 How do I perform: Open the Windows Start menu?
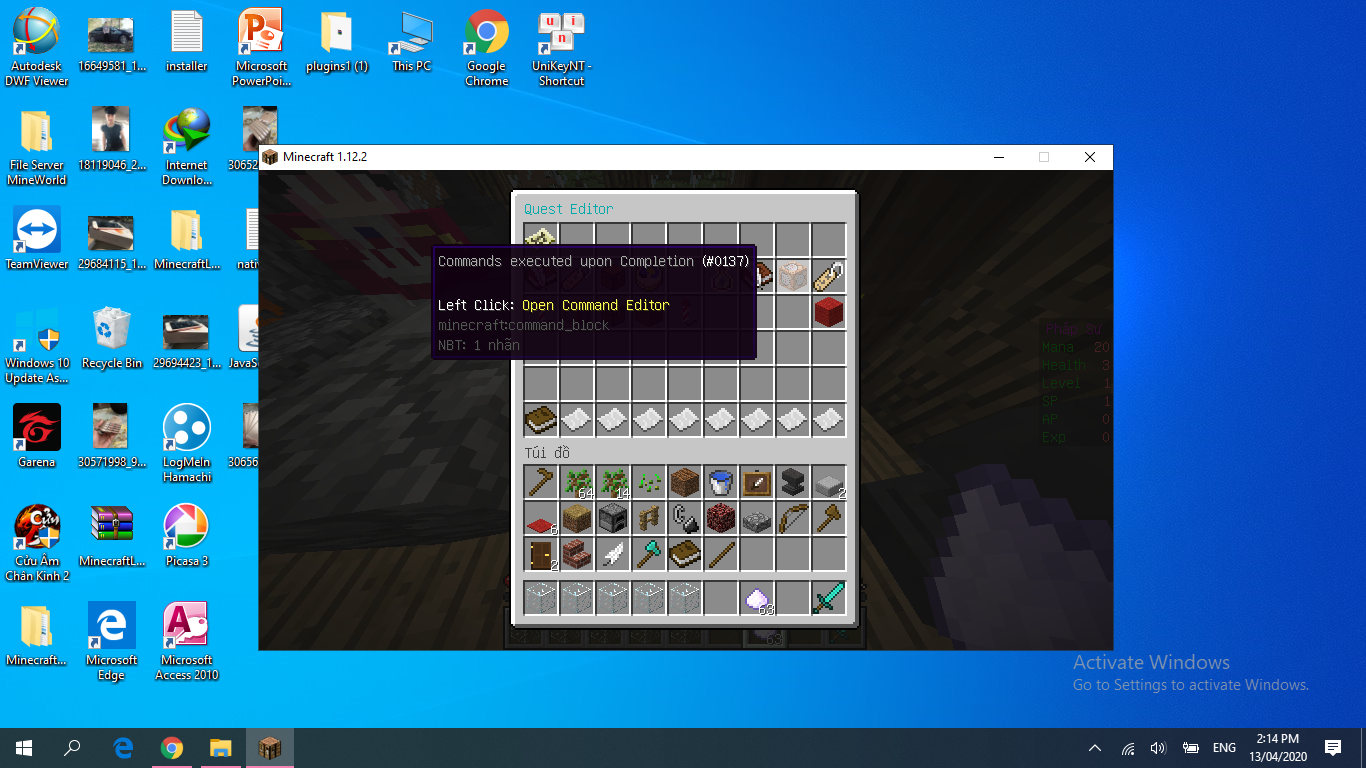[x=24, y=748]
